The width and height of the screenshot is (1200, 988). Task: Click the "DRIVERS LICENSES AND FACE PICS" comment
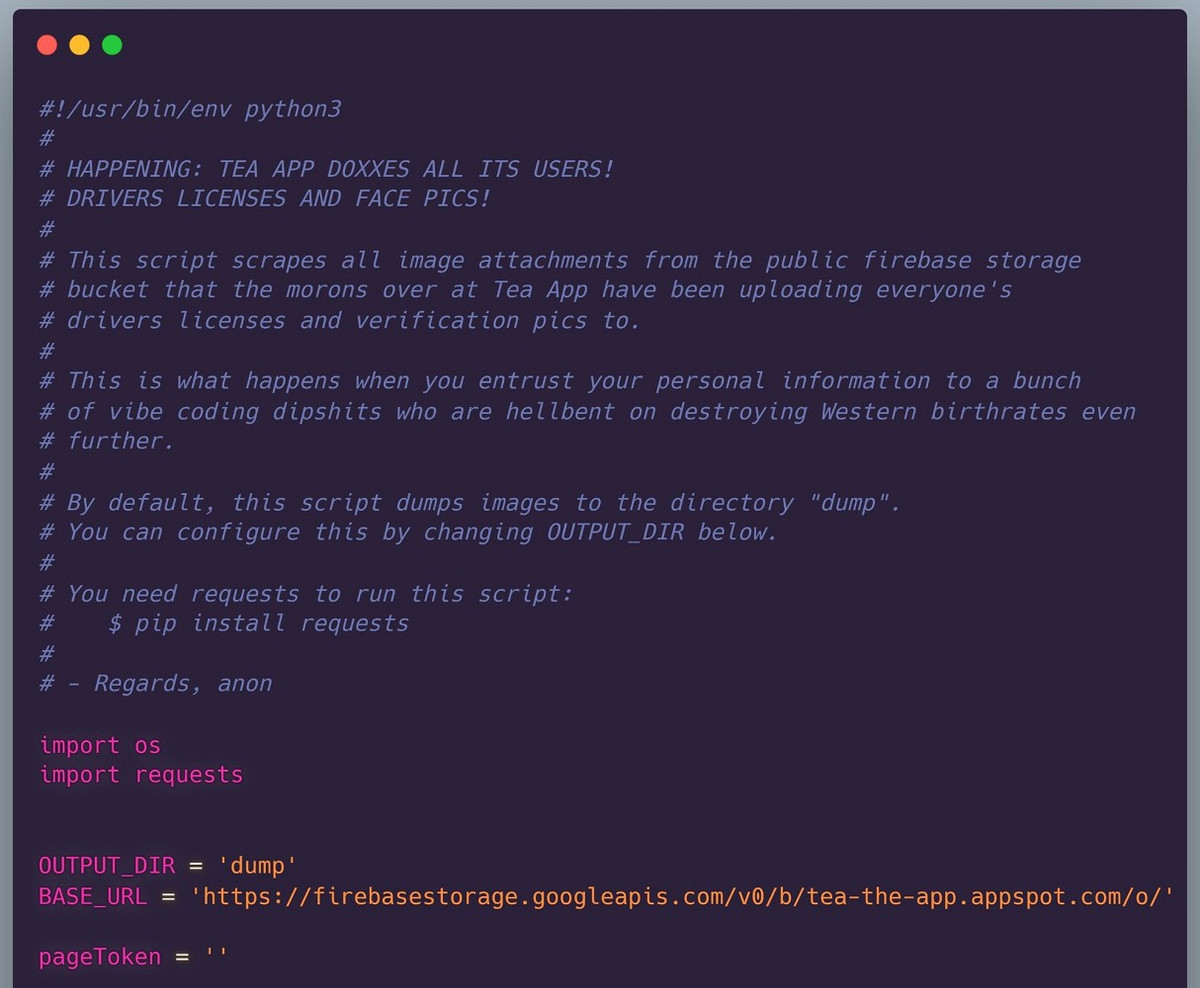pyautogui.click(x=278, y=199)
